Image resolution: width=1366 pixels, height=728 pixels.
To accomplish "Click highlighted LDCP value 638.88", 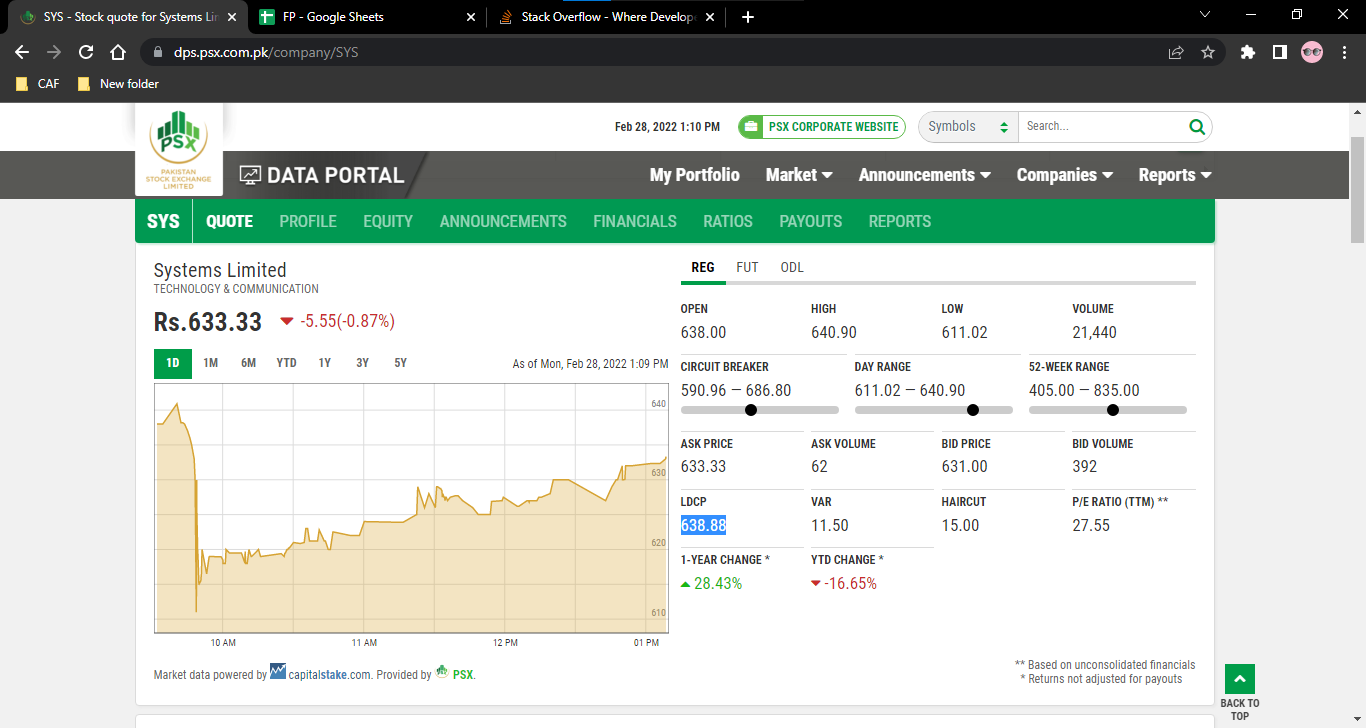I will click(703, 525).
